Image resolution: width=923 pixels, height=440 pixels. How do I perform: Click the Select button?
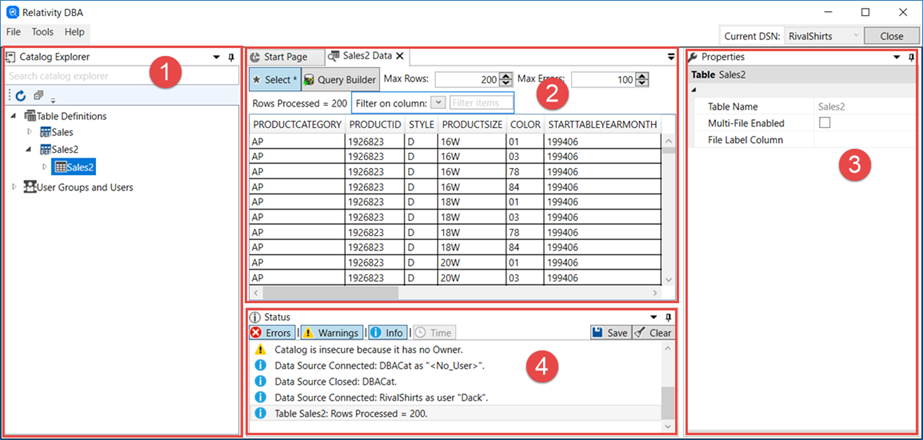point(273,80)
